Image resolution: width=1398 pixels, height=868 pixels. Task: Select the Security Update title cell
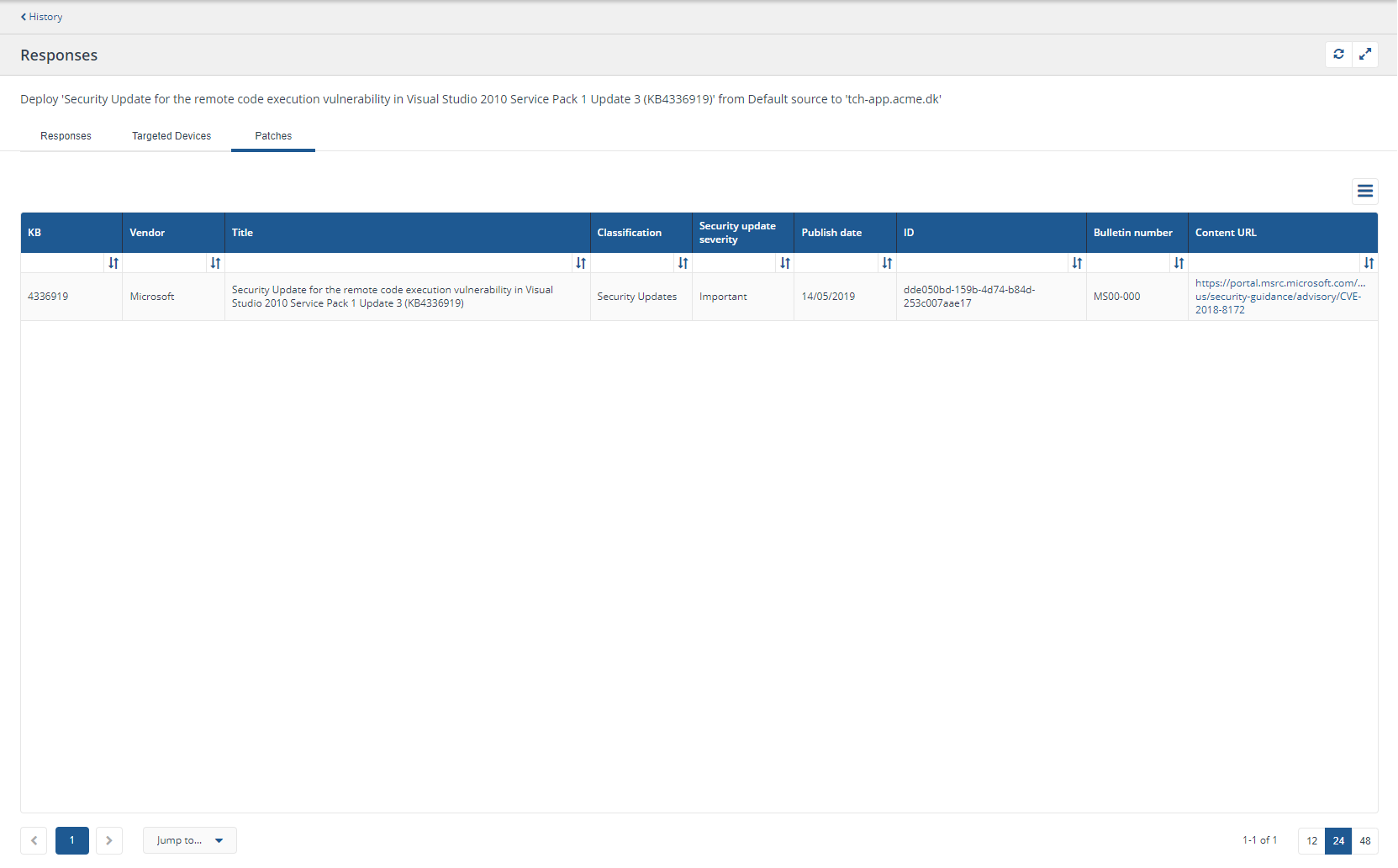point(408,297)
